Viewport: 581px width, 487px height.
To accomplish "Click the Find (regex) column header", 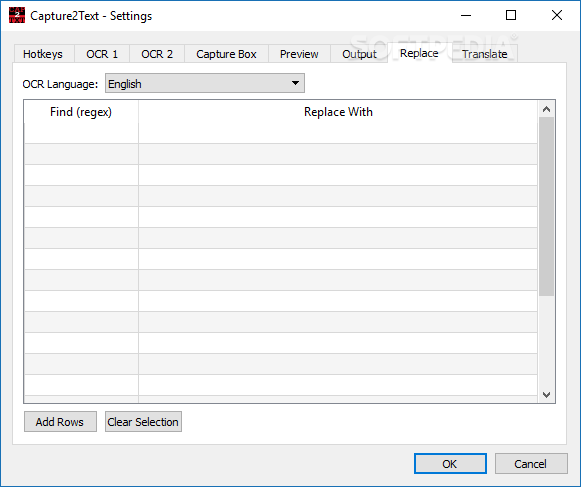I will 81,112.
